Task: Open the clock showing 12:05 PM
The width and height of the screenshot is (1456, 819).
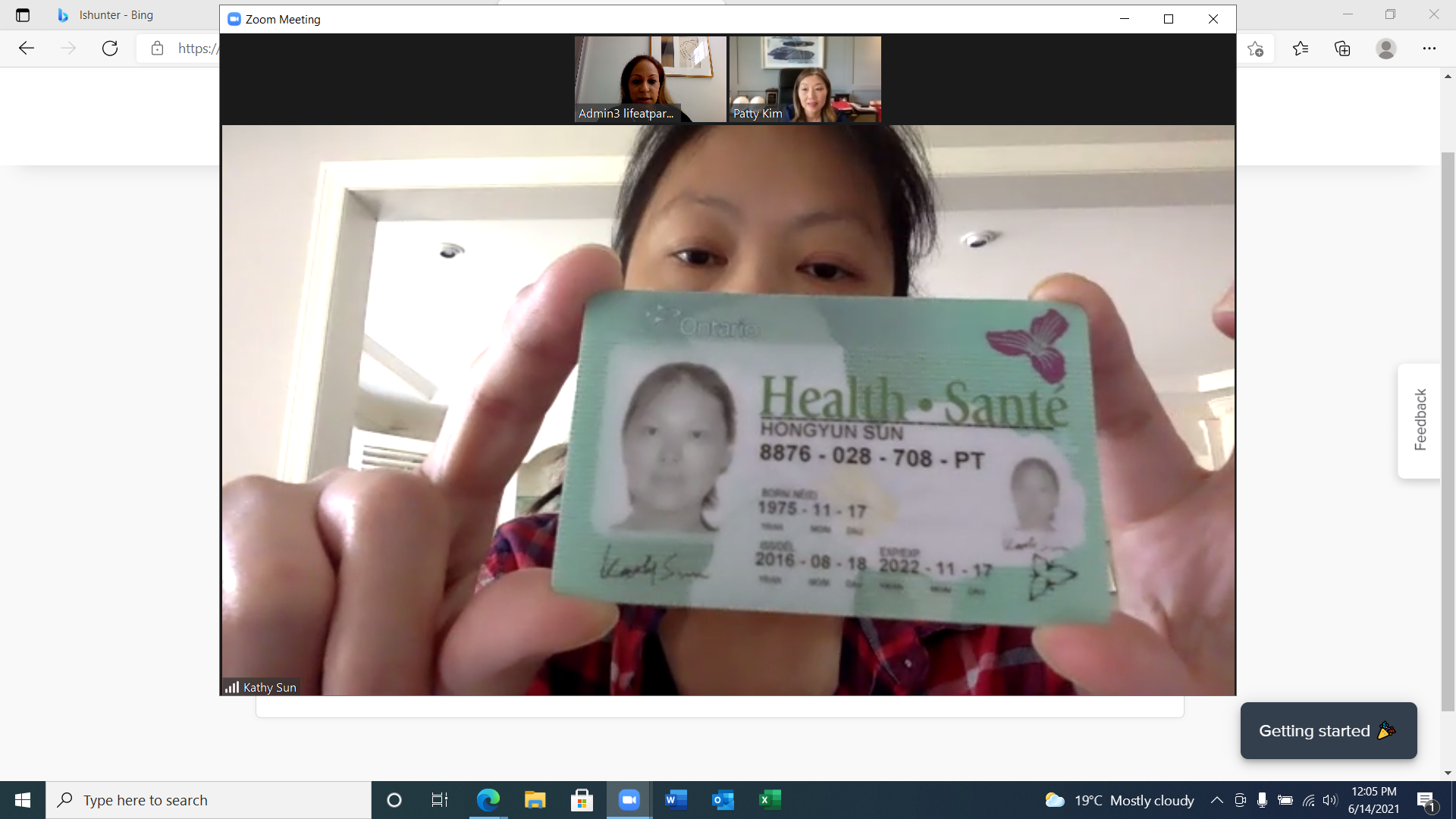Action: [1373, 800]
